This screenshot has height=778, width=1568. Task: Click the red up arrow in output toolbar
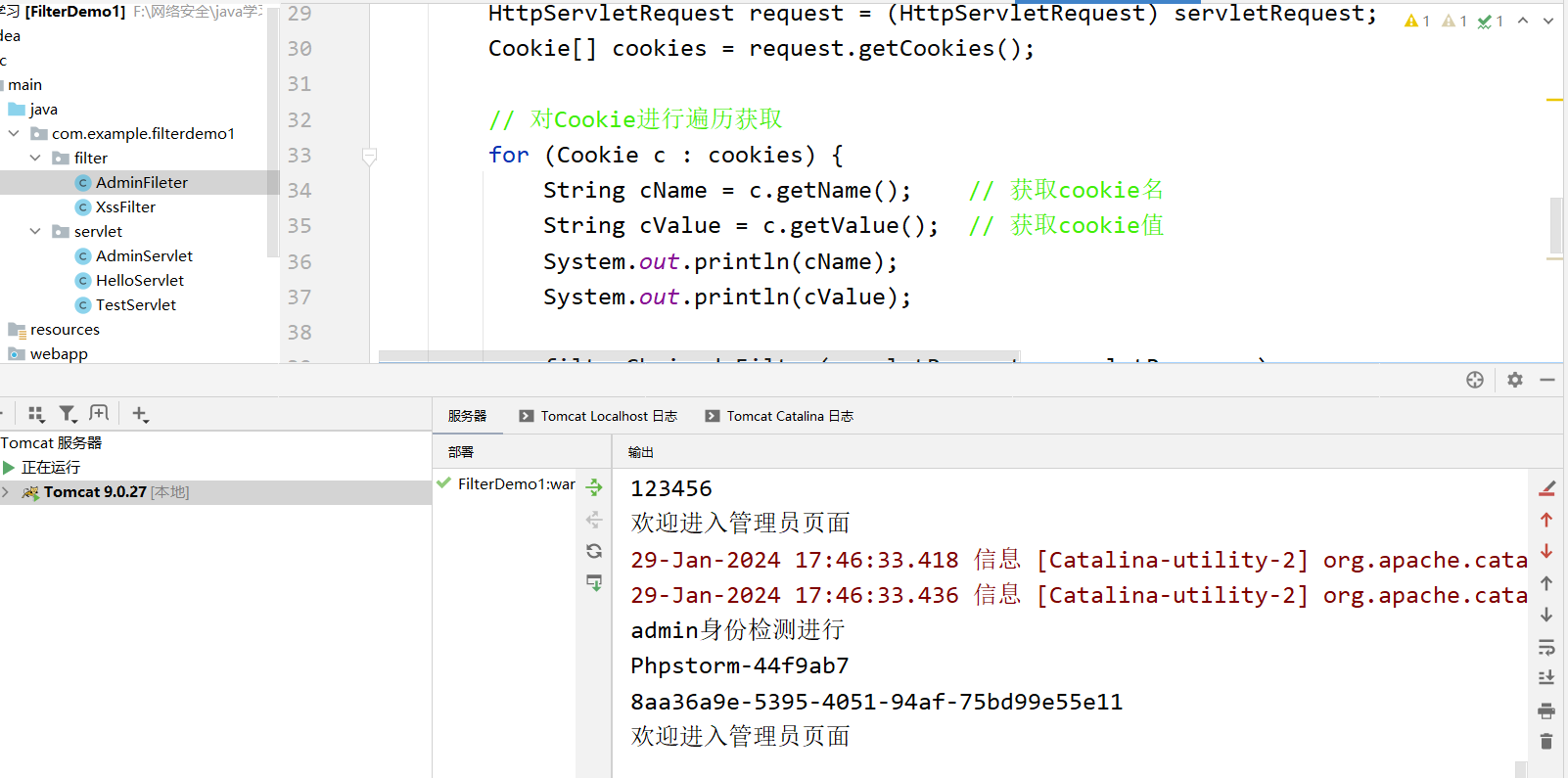point(1546,520)
